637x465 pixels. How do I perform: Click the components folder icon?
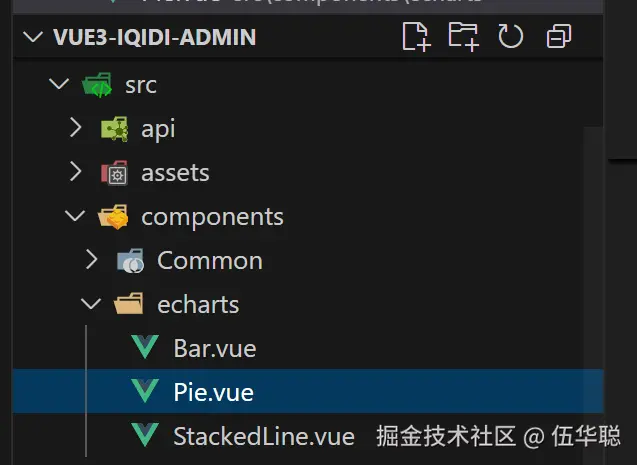[111, 217]
